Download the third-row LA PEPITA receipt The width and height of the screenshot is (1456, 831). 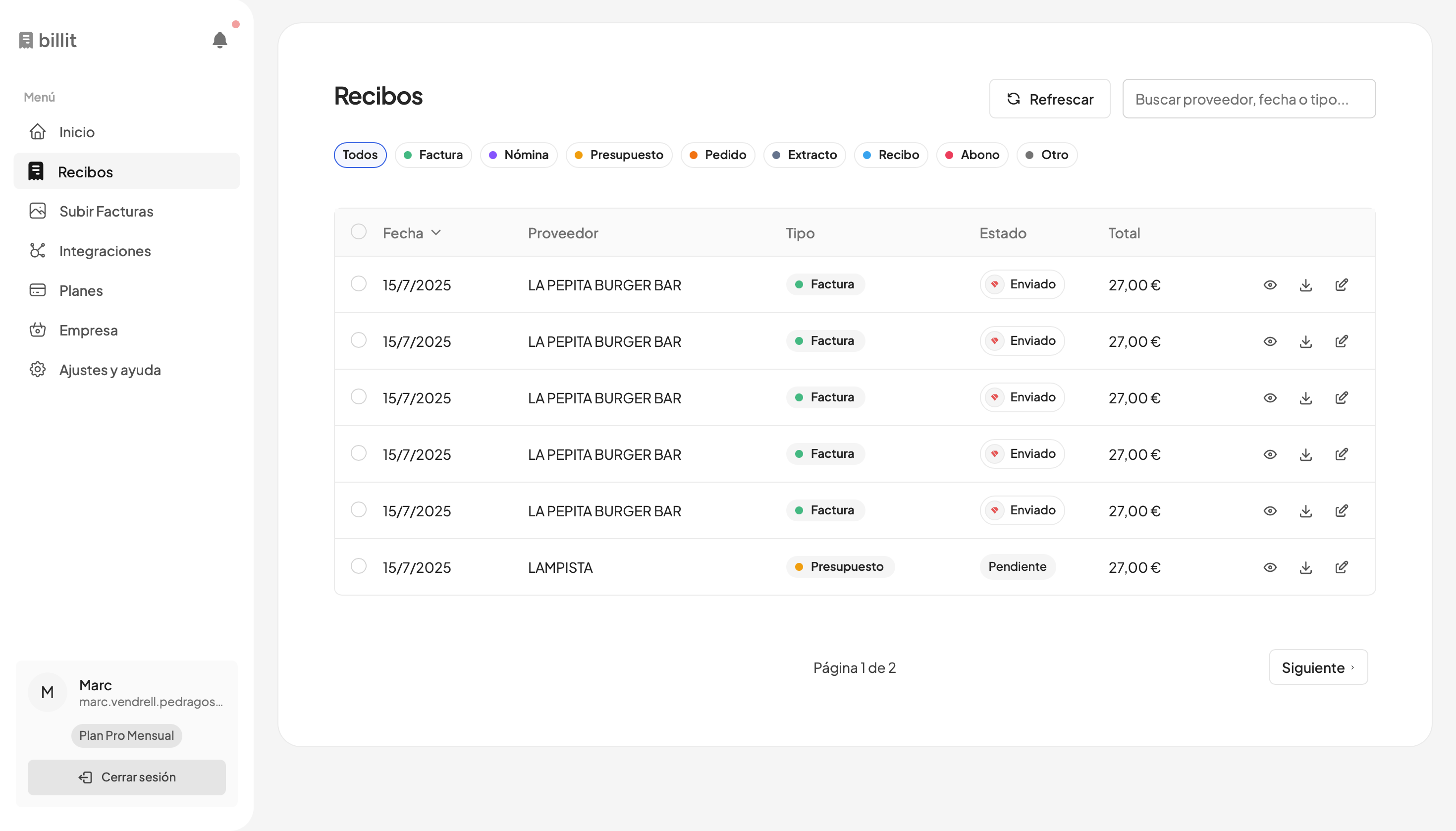[1306, 398]
